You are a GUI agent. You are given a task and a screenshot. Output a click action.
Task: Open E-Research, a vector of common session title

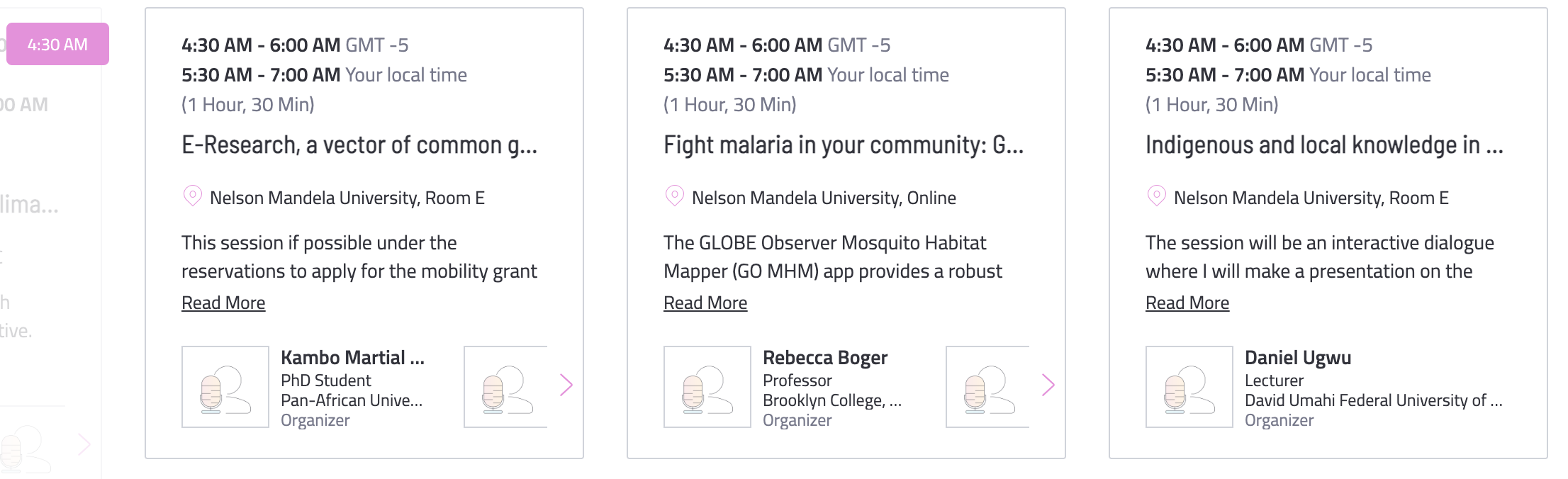click(x=359, y=145)
